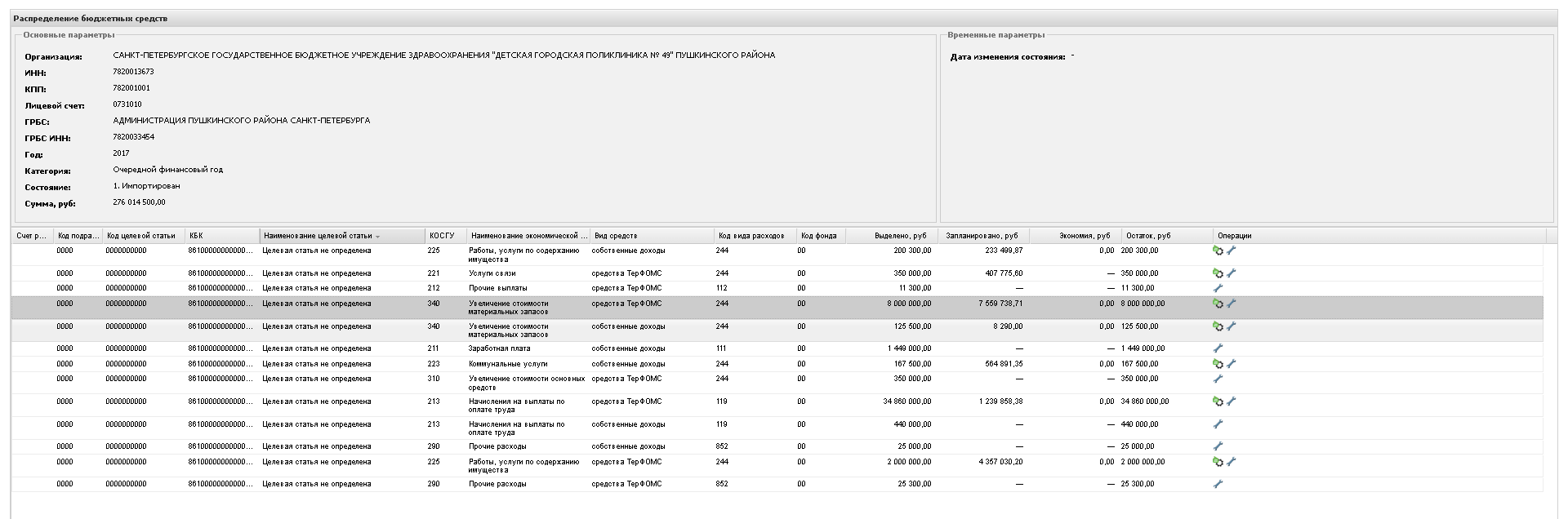1568x519 pixels.
Task: Click ИНН value 7820013673
Action: point(134,72)
